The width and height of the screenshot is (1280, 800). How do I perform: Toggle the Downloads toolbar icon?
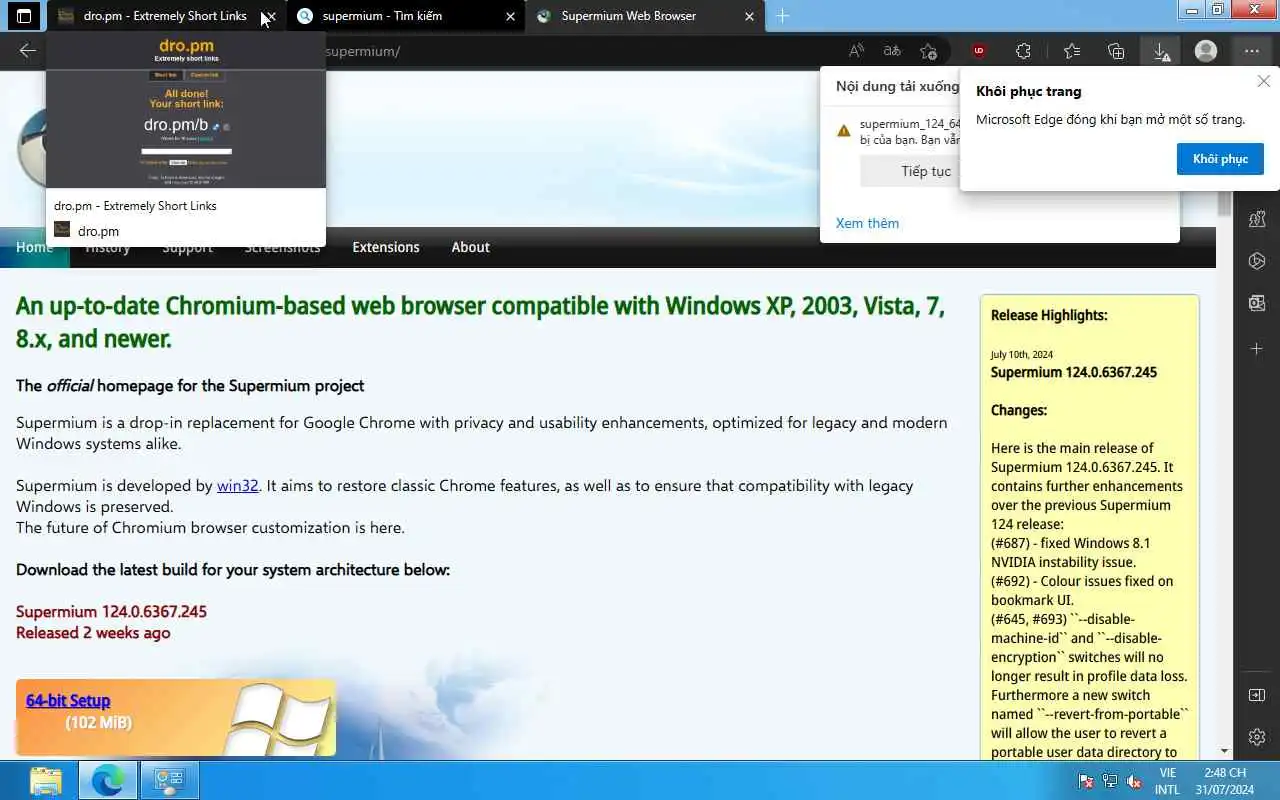coord(1161,51)
